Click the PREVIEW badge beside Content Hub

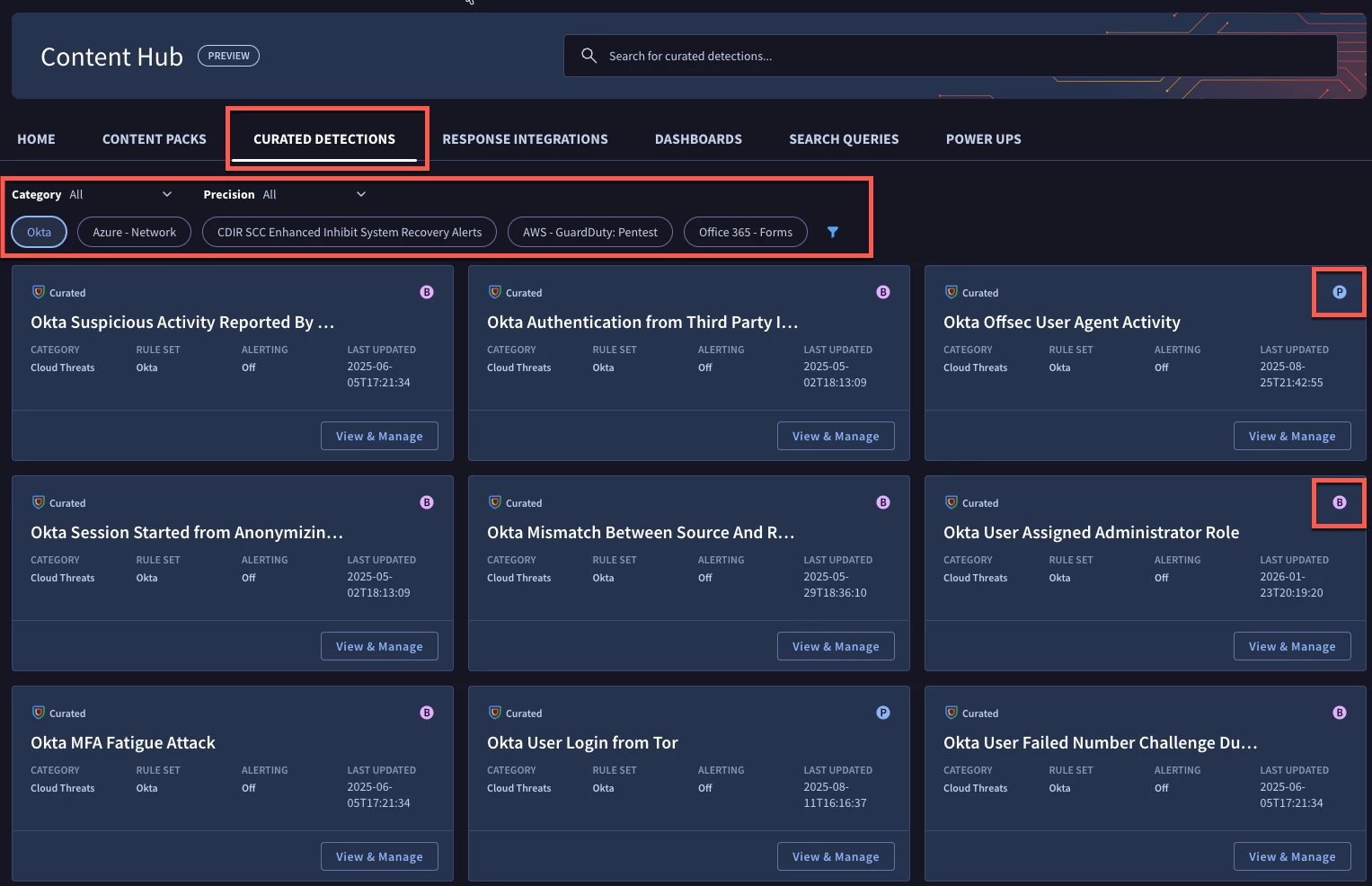228,56
